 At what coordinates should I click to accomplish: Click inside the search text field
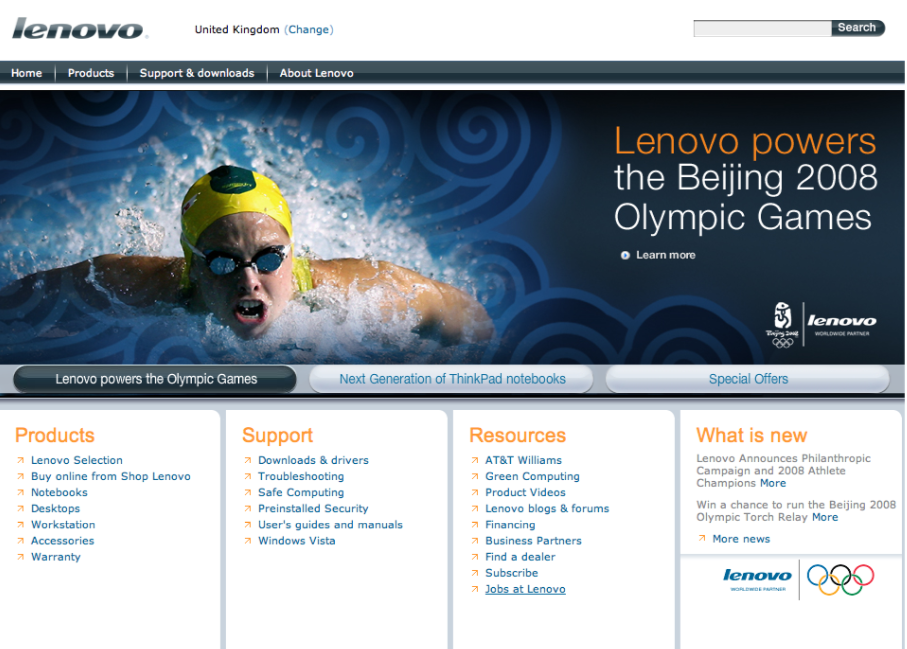[x=762, y=28]
